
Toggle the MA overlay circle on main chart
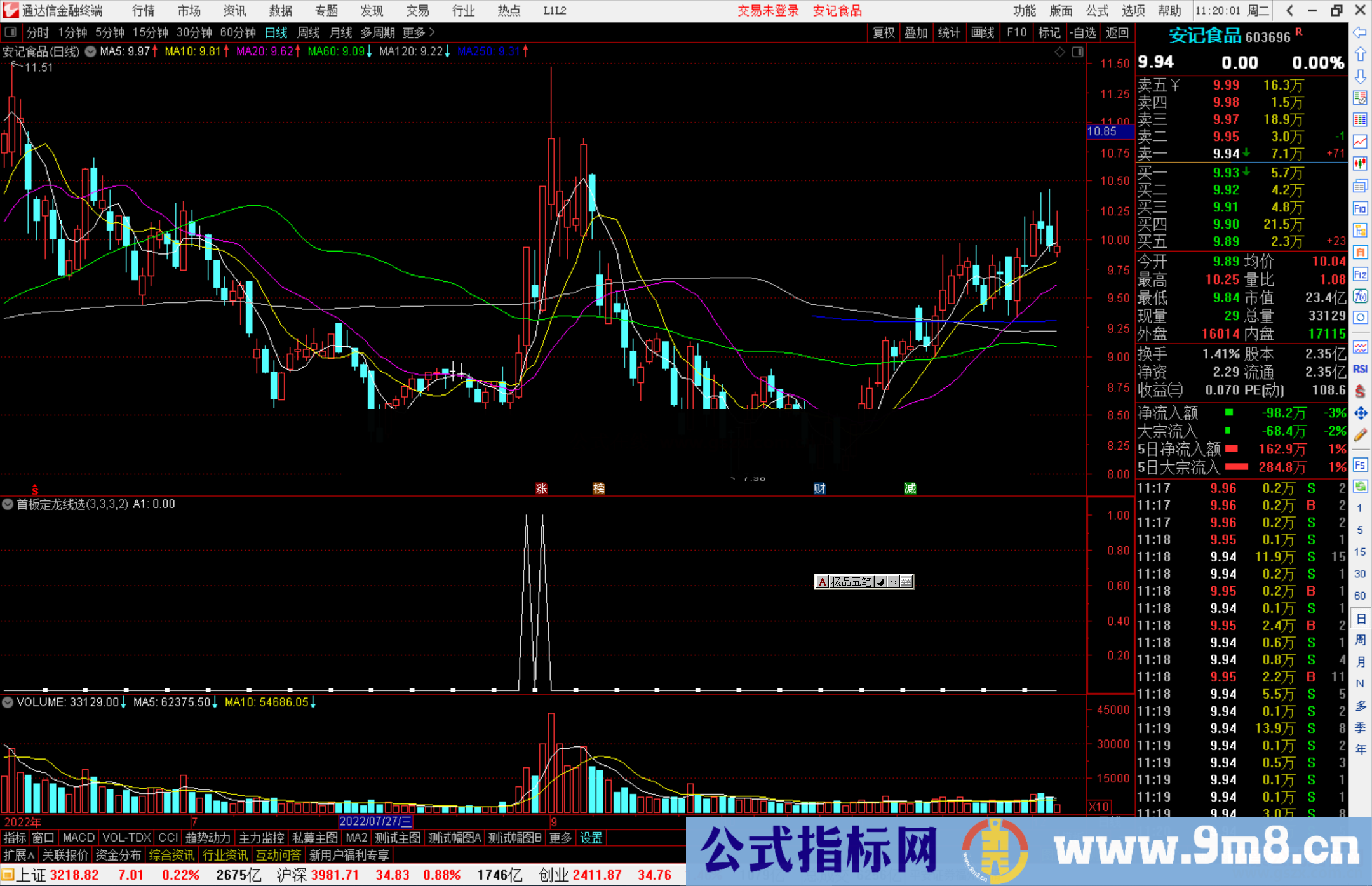click(91, 52)
